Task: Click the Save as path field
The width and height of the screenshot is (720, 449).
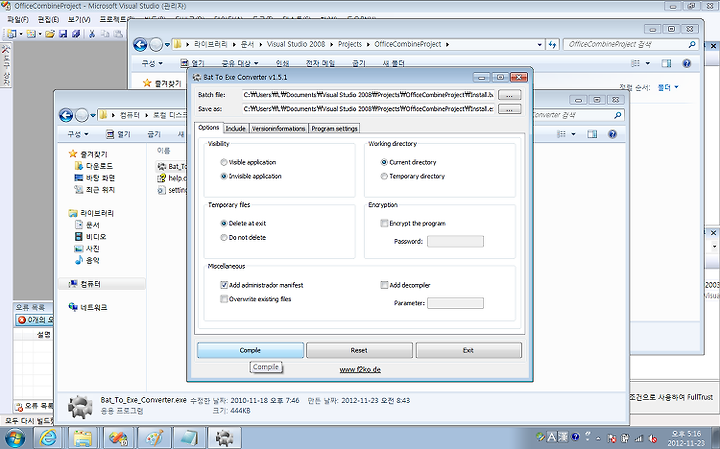Action: click(369, 109)
